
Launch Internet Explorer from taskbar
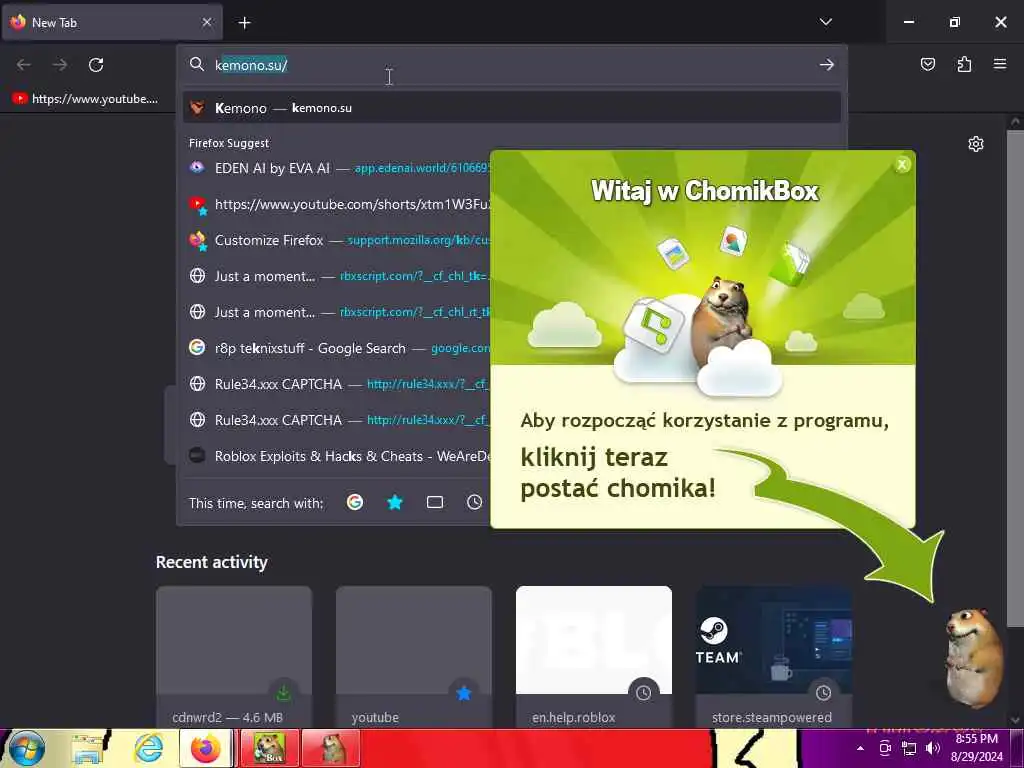(x=148, y=748)
